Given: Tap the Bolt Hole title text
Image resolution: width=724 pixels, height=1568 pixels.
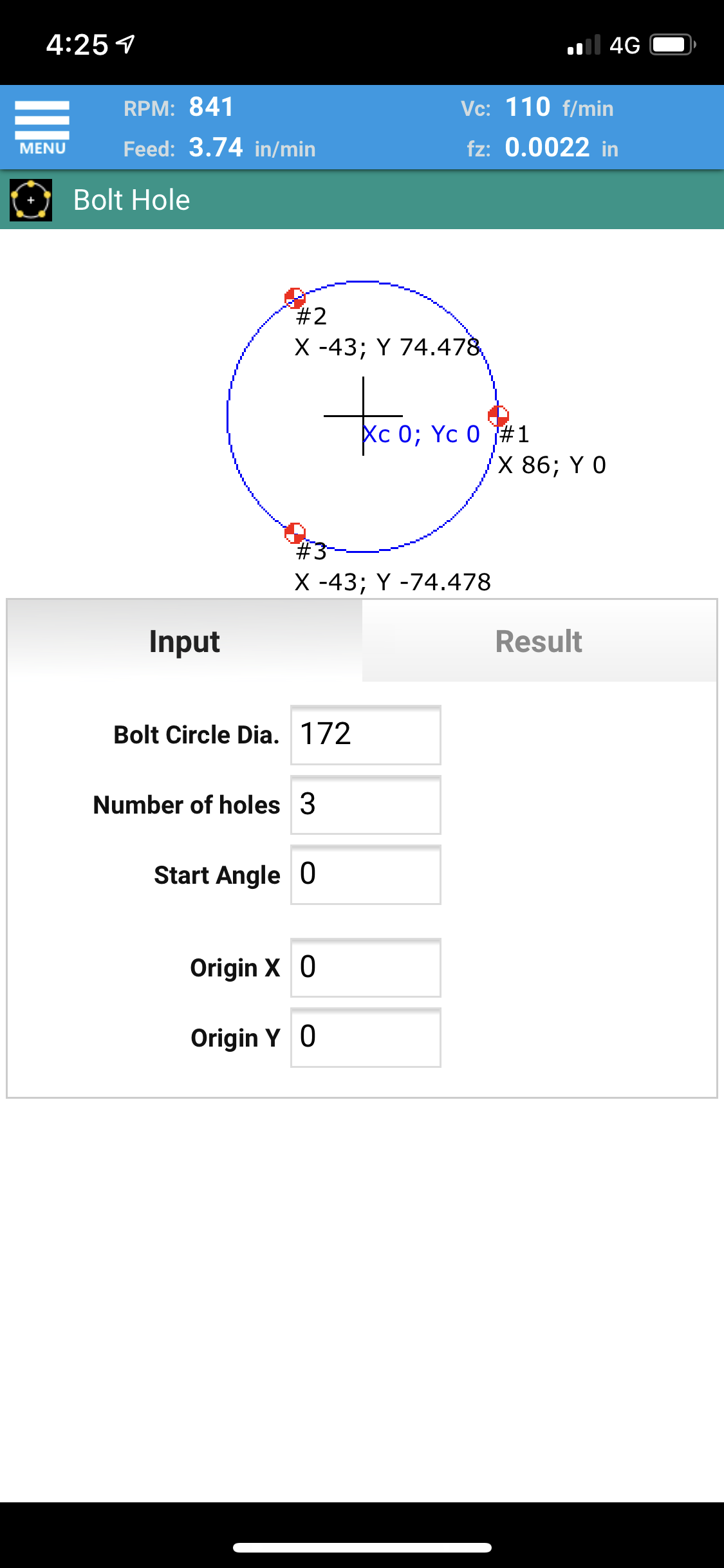Looking at the screenshot, I should [131, 200].
